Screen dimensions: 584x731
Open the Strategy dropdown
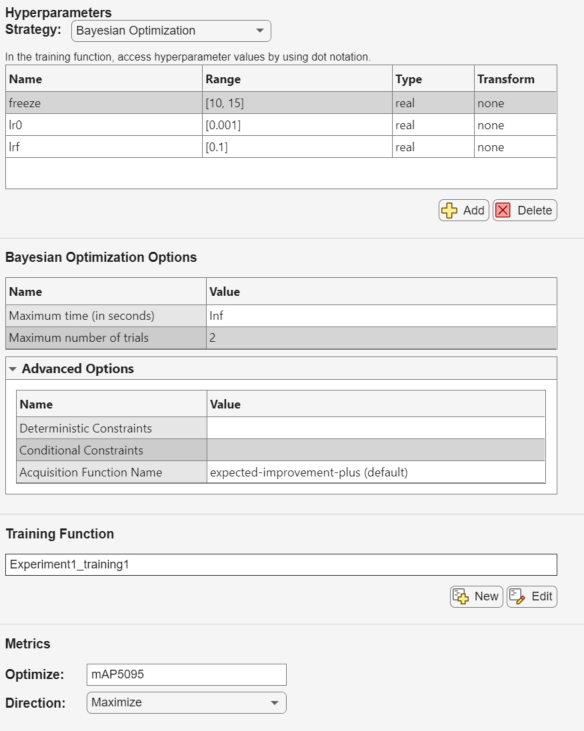point(171,31)
